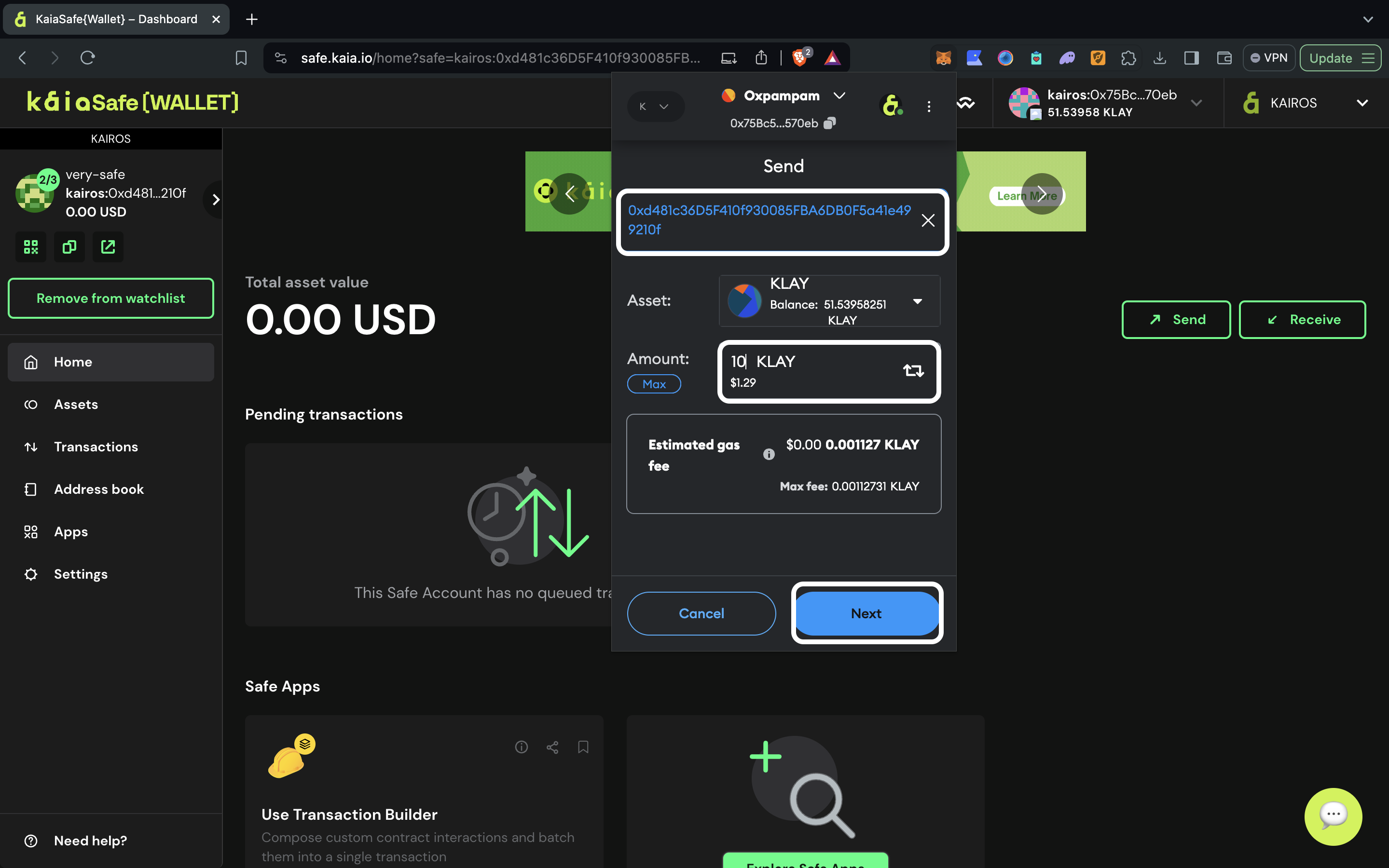Viewport: 1389px width, 868px height.
Task: Click MetaMask fox extension icon
Action: coord(943,58)
